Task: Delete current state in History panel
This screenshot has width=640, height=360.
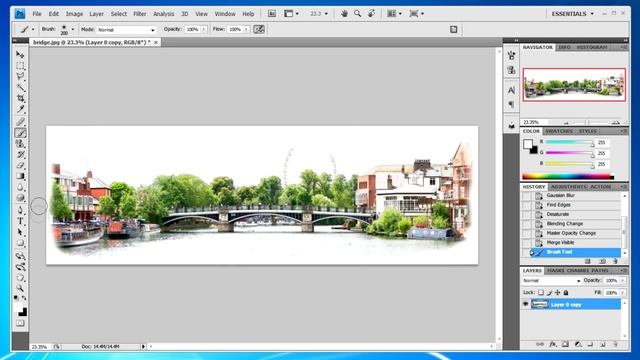Action: 615,261
